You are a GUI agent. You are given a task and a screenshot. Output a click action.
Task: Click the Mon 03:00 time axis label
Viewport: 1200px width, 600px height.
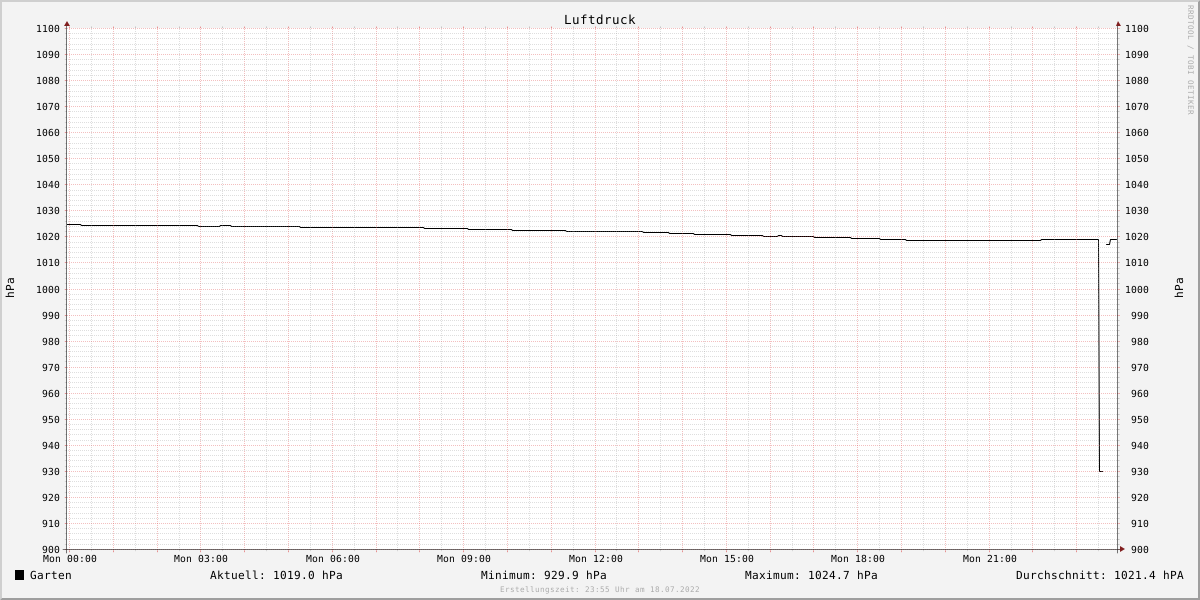201,559
